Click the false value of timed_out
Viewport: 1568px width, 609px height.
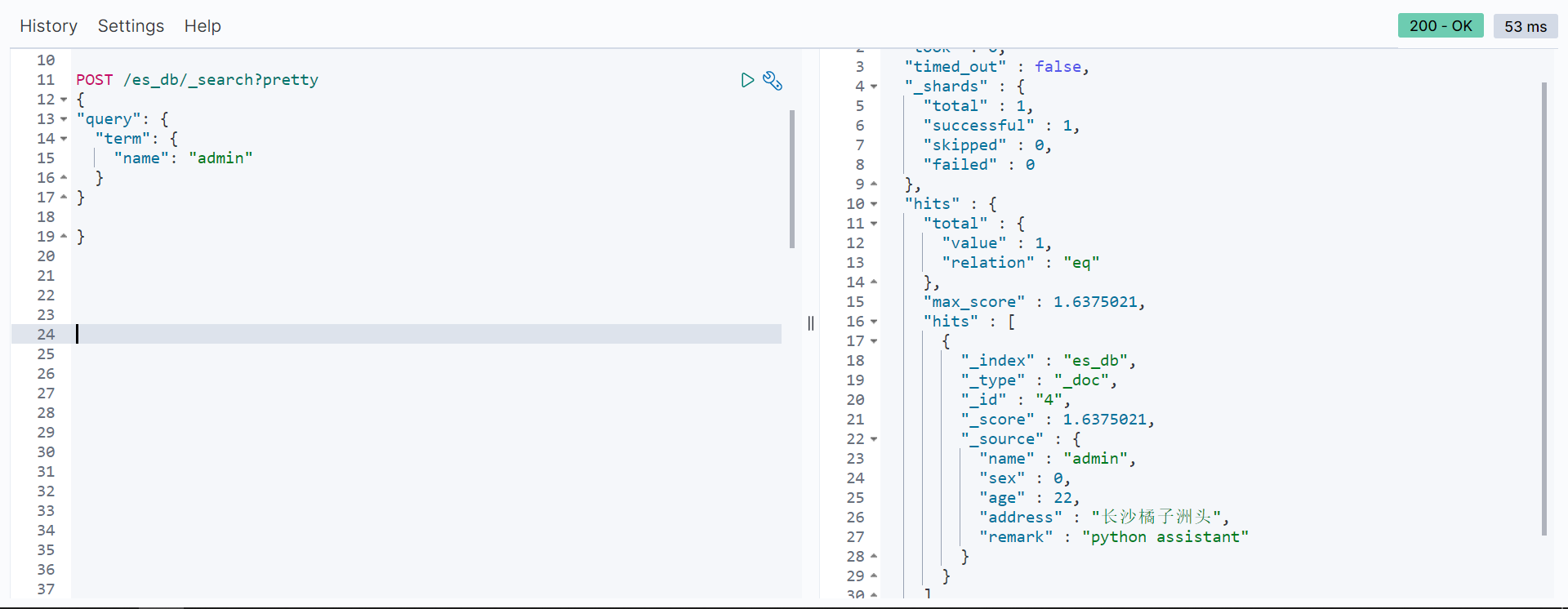(x=1058, y=67)
